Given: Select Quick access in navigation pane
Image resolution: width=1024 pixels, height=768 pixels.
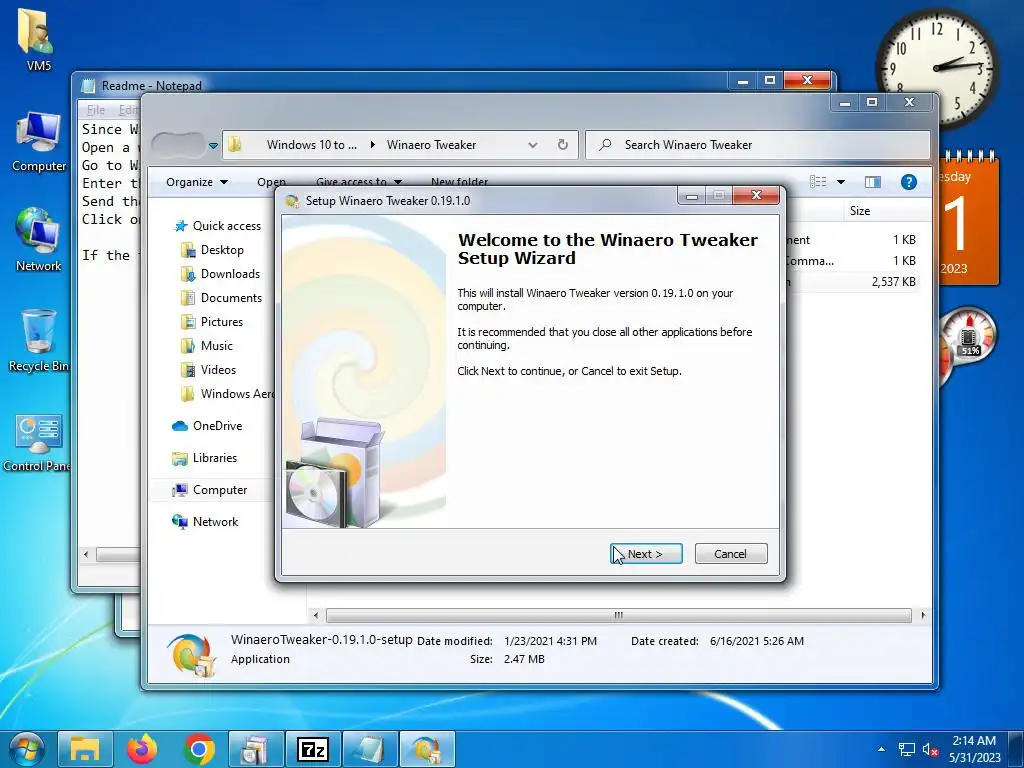Looking at the screenshot, I should pos(218,226).
